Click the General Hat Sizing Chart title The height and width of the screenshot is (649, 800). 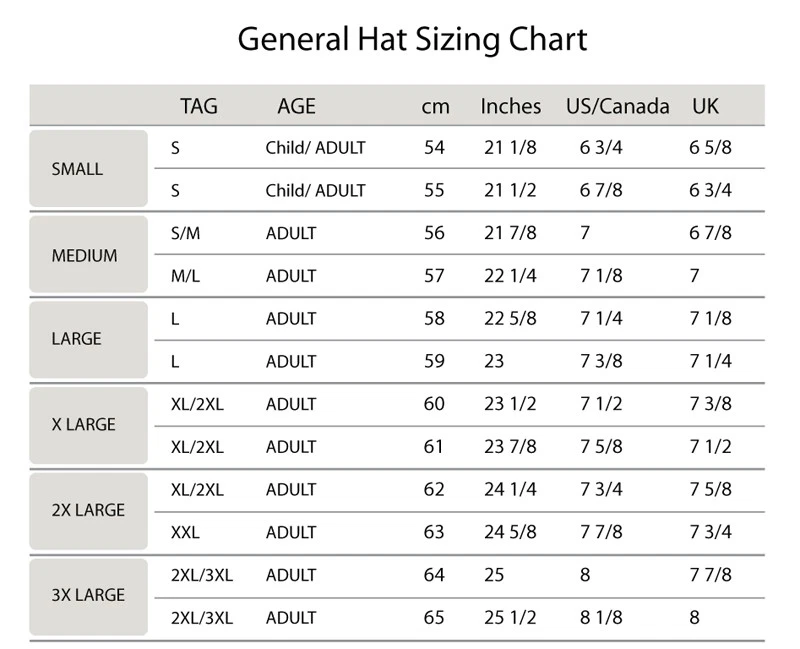click(412, 39)
